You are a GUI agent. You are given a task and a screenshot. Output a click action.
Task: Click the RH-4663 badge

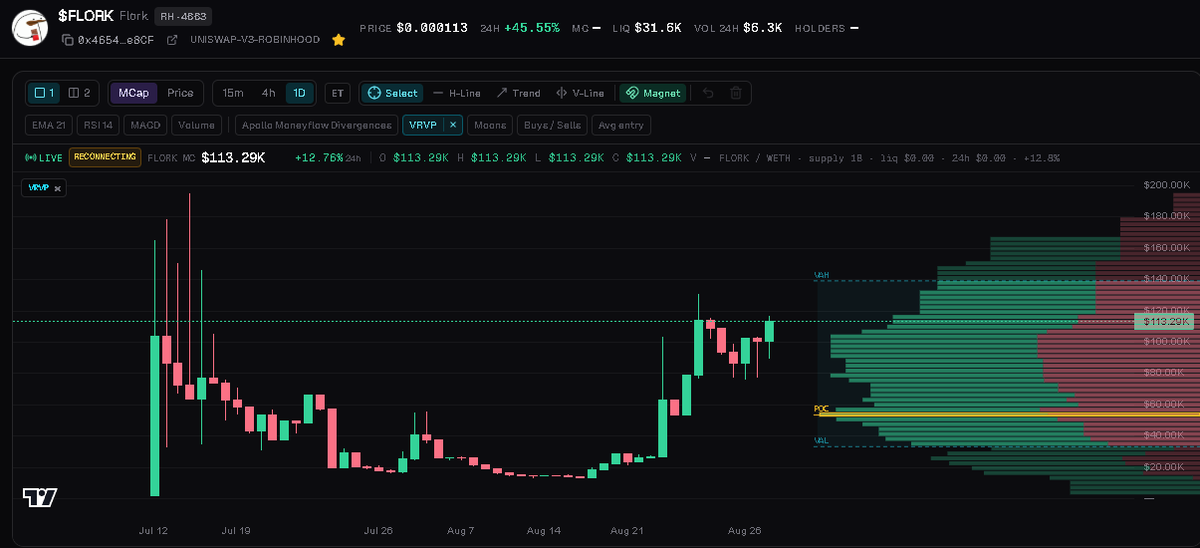click(x=183, y=17)
